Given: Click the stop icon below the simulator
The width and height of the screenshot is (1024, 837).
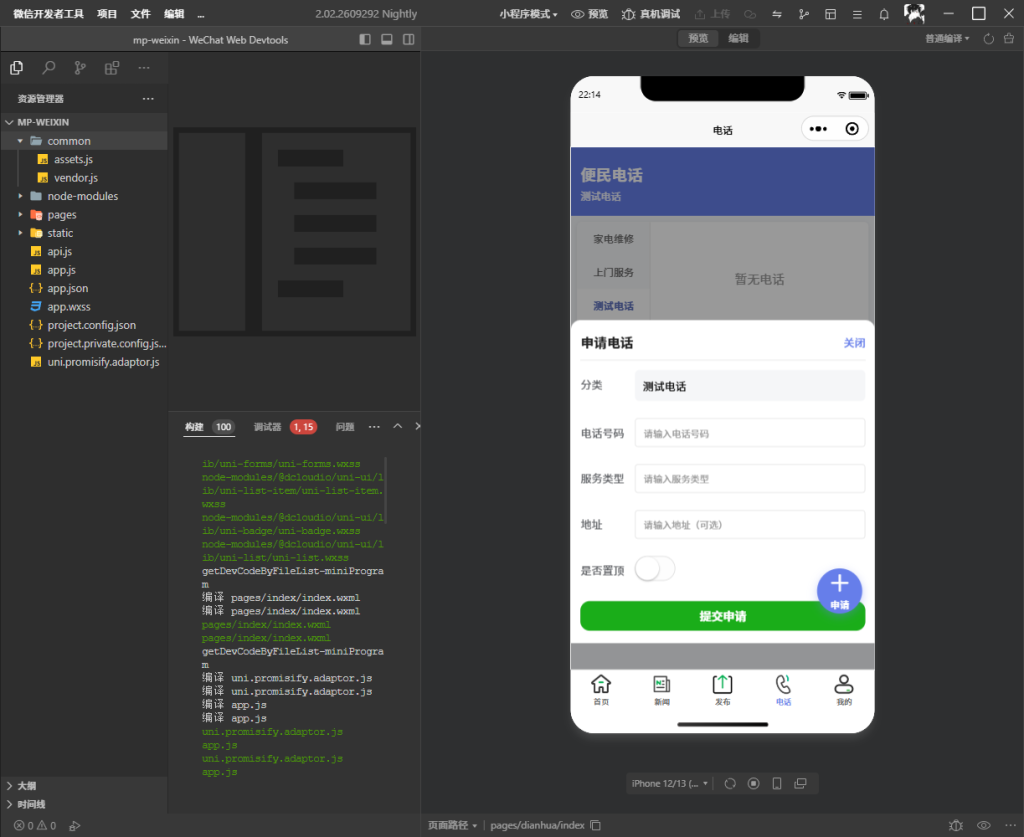Looking at the screenshot, I should [x=754, y=783].
